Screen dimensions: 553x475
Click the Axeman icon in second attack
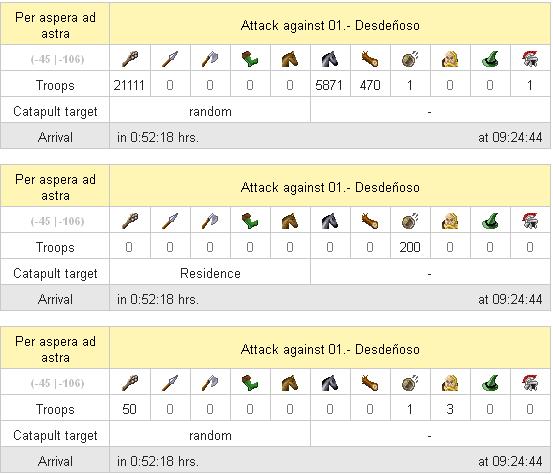[210, 221]
